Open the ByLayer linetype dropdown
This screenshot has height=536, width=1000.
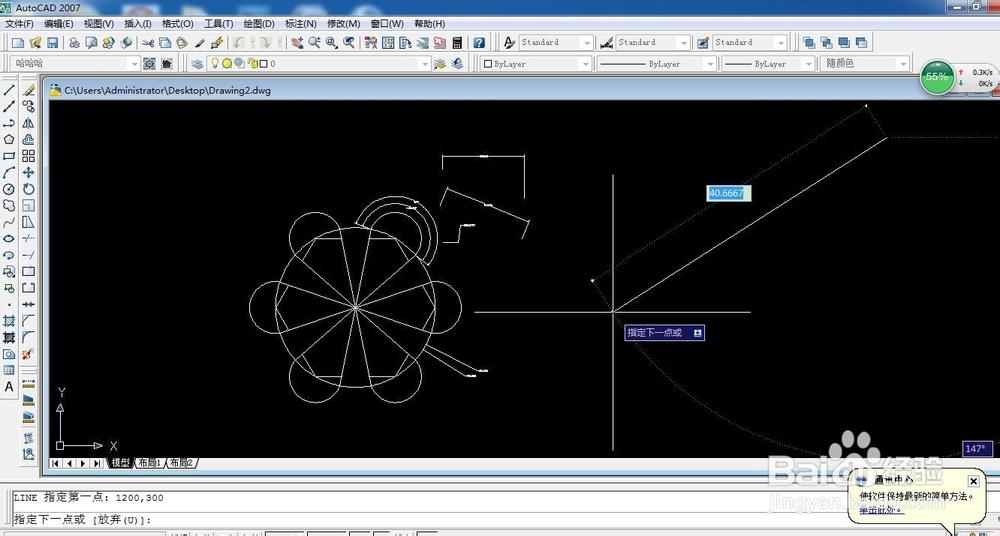pyautogui.click(x=709, y=64)
